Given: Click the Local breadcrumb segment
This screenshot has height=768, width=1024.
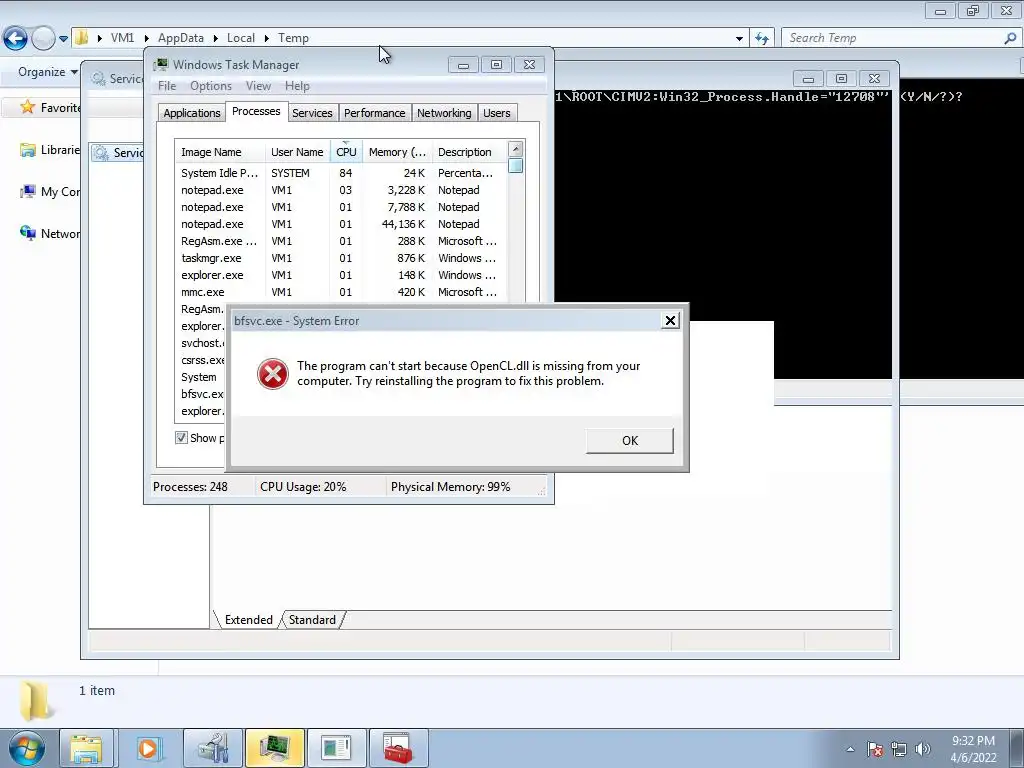Looking at the screenshot, I should tap(240, 38).
